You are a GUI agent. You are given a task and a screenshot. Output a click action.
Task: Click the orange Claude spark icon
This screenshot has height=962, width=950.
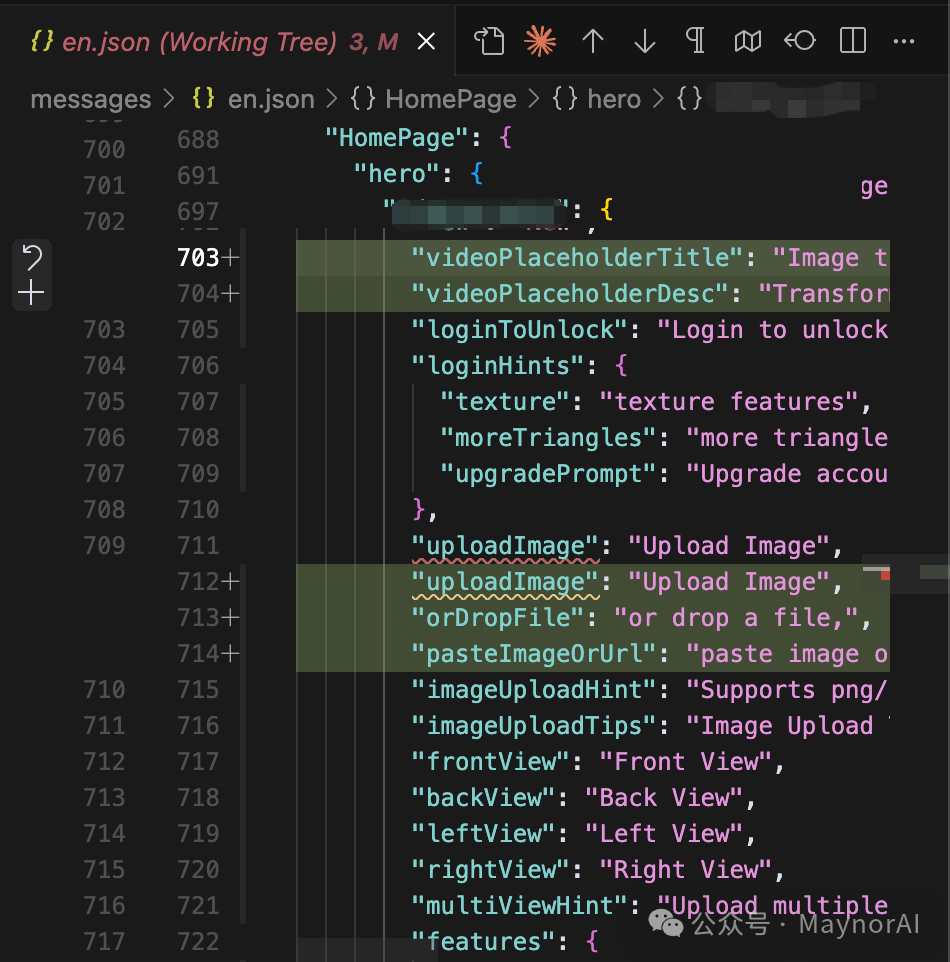point(540,41)
